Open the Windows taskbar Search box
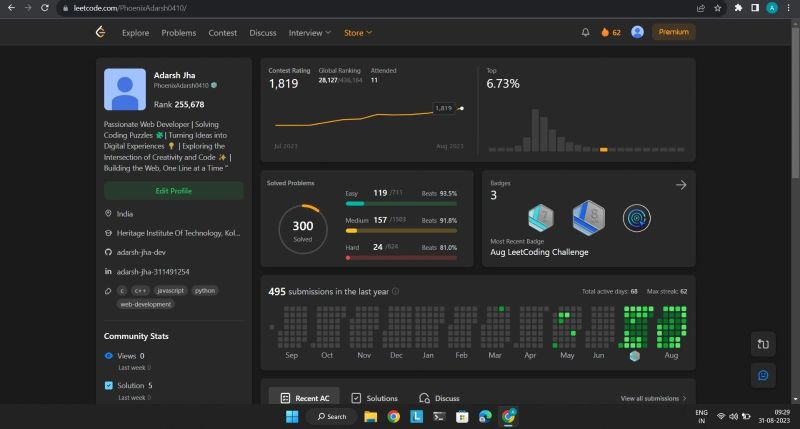Viewport: 800px width, 429px height. pyautogui.click(x=331, y=416)
